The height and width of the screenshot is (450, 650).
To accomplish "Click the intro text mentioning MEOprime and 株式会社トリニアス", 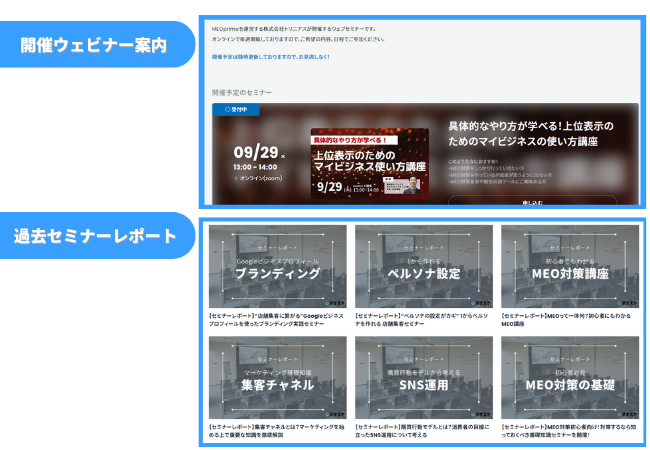I will point(294,29).
